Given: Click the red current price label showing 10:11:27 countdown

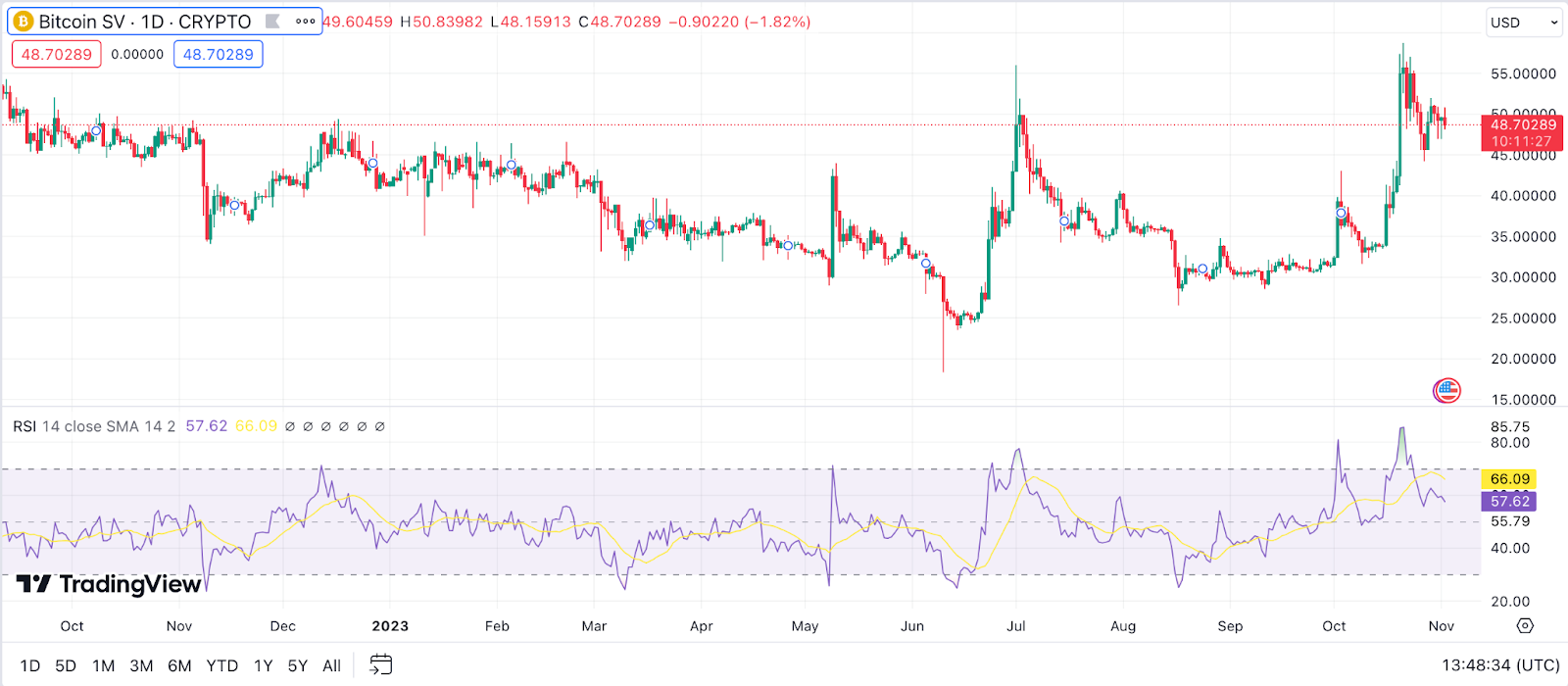Looking at the screenshot, I should click(1523, 133).
